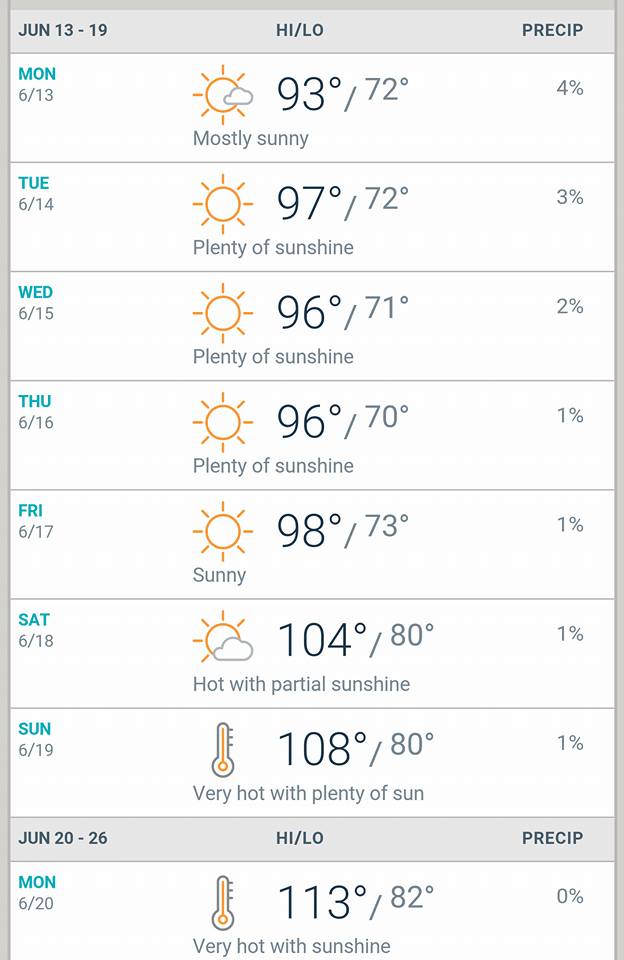The height and width of the screenshot is (960, 624).
Task: Tap the partly cloudy icon for Saturday 6/18
Action: point(223,640)
